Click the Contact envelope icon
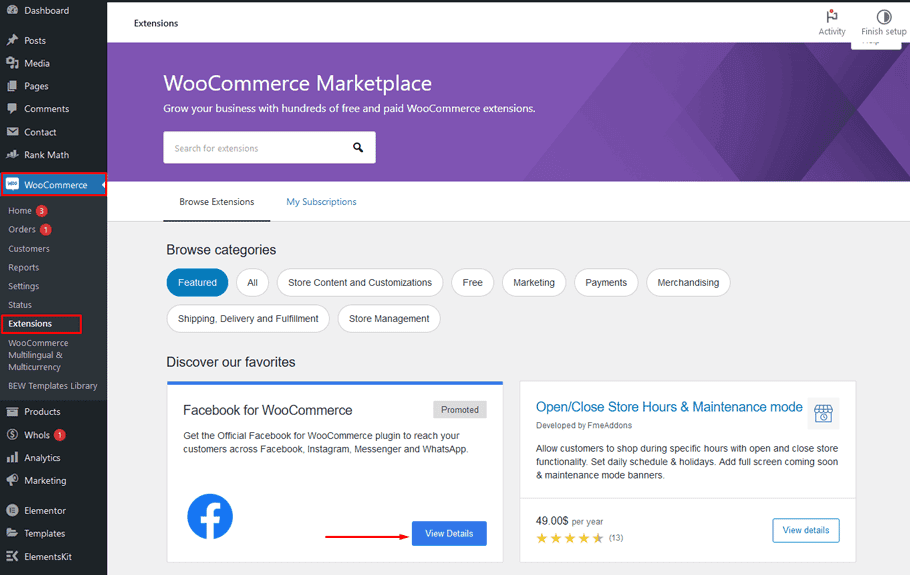 pos(12,132)
